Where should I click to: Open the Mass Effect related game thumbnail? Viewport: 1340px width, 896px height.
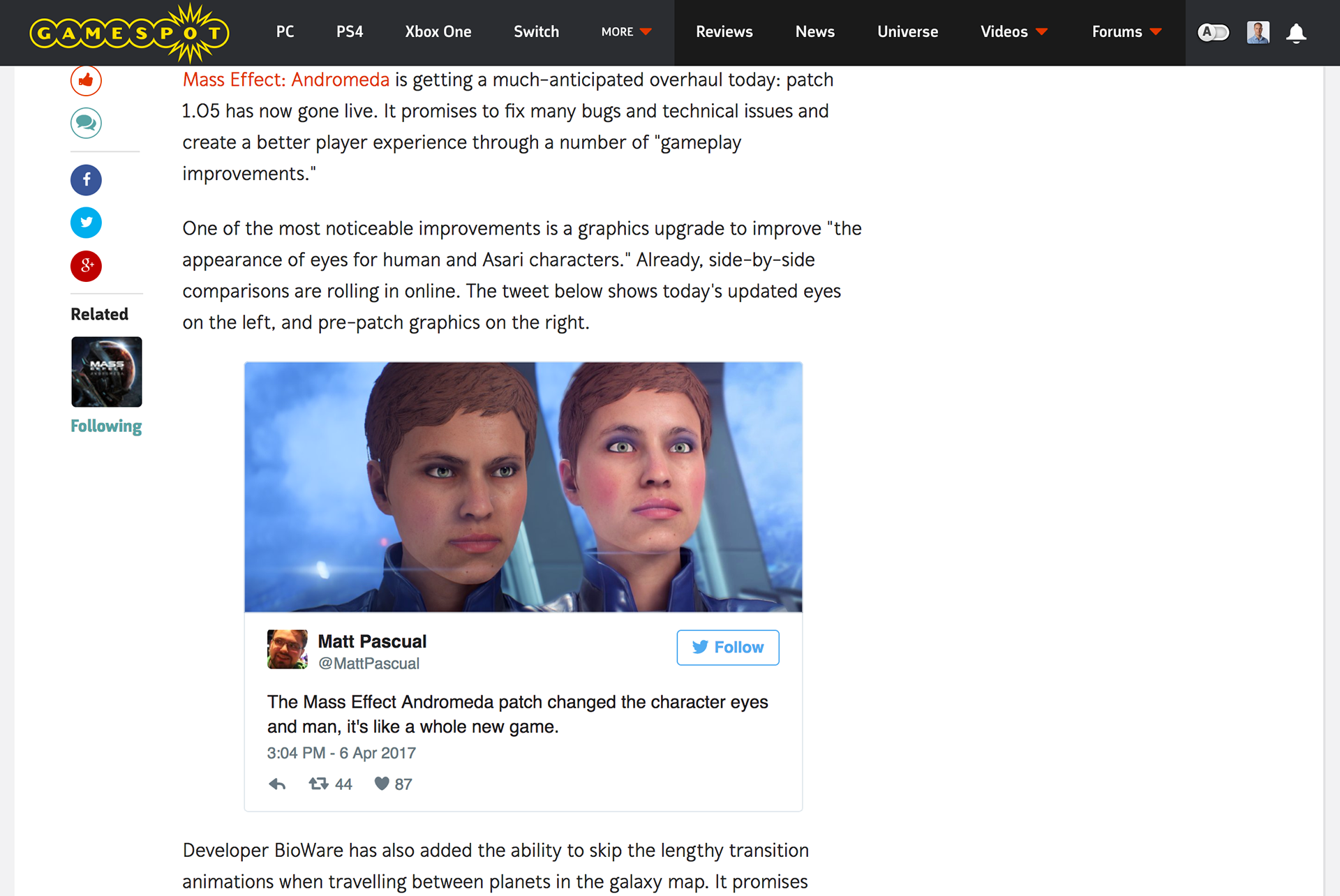tap(107, 372)
